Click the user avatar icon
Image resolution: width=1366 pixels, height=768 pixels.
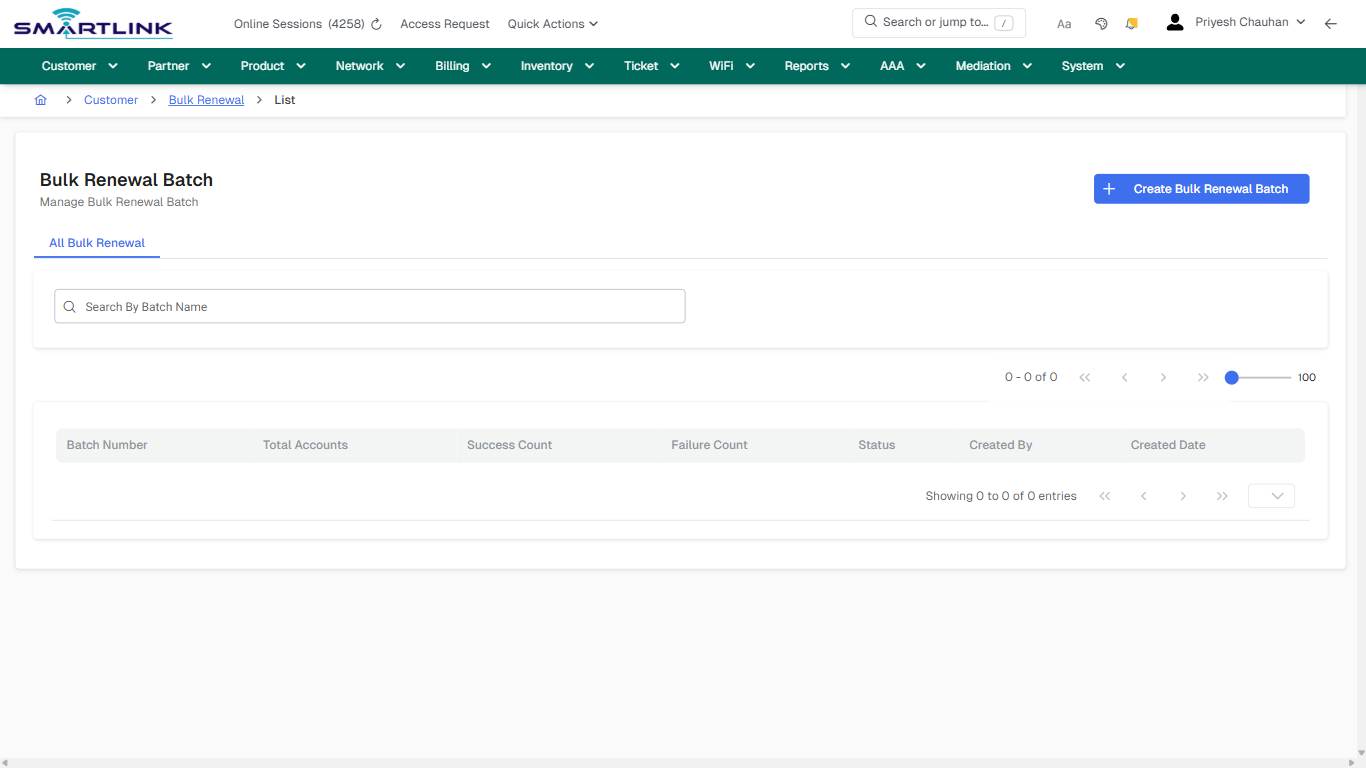(x=1174, y=20)
